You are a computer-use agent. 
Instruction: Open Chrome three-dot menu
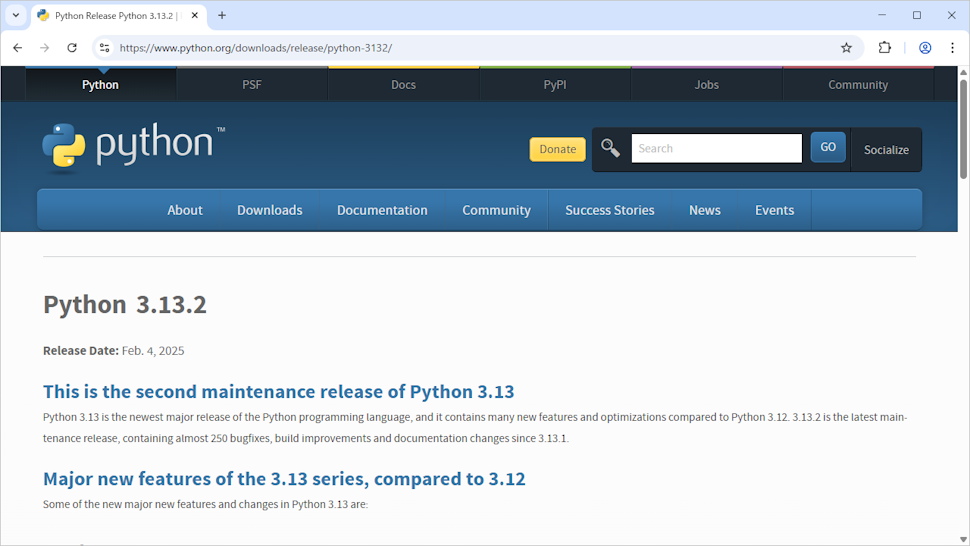[x=952, y=48]
